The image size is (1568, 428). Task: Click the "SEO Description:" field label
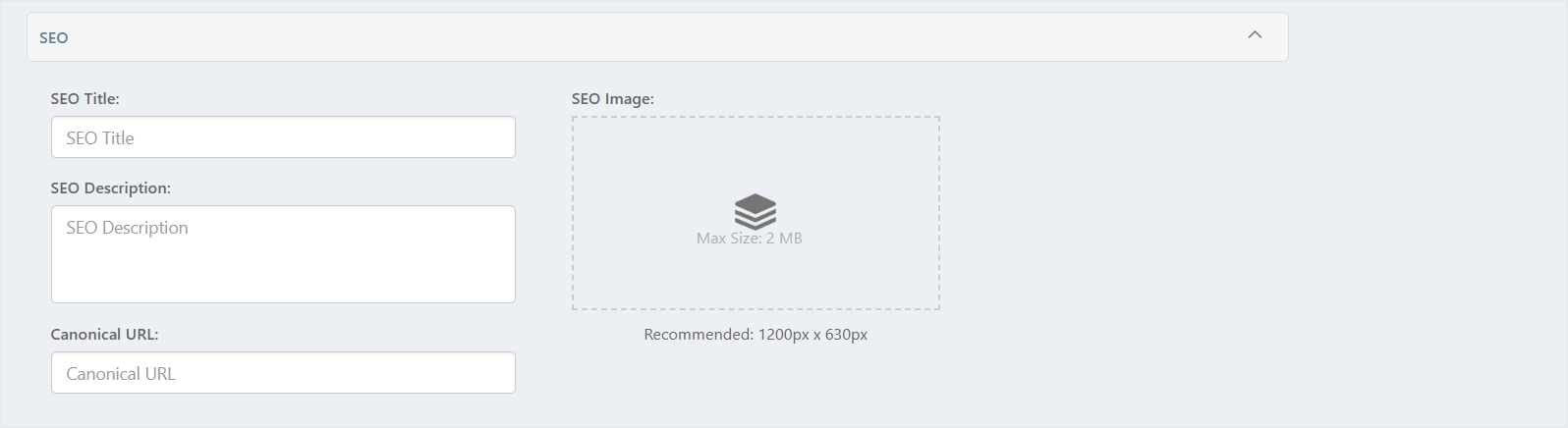[111, 188]
